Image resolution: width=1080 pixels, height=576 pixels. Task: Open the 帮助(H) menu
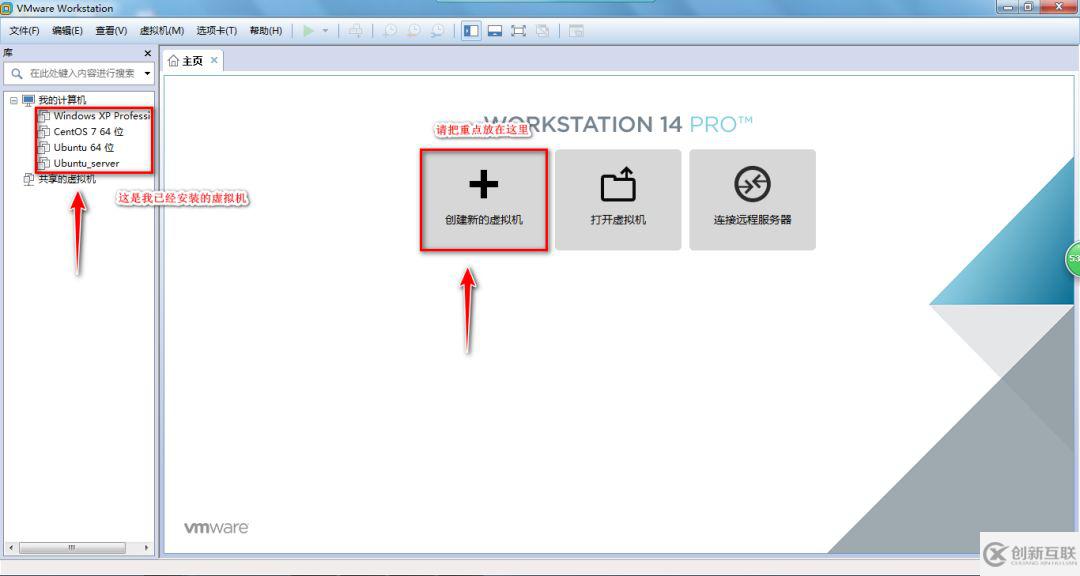pos(266,31)
